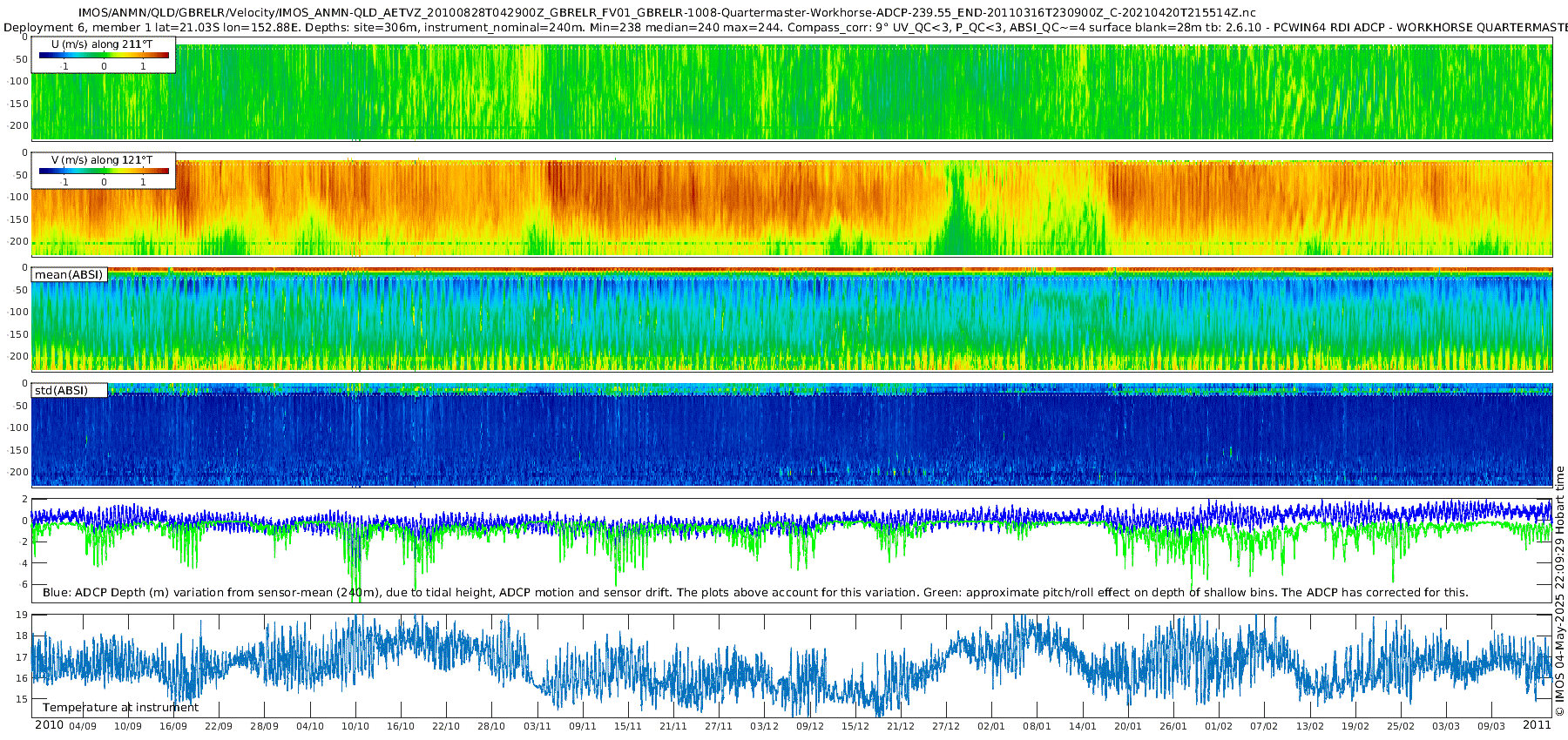
Task: Click the '19/02' date tick label
Action: (1355, 726)
